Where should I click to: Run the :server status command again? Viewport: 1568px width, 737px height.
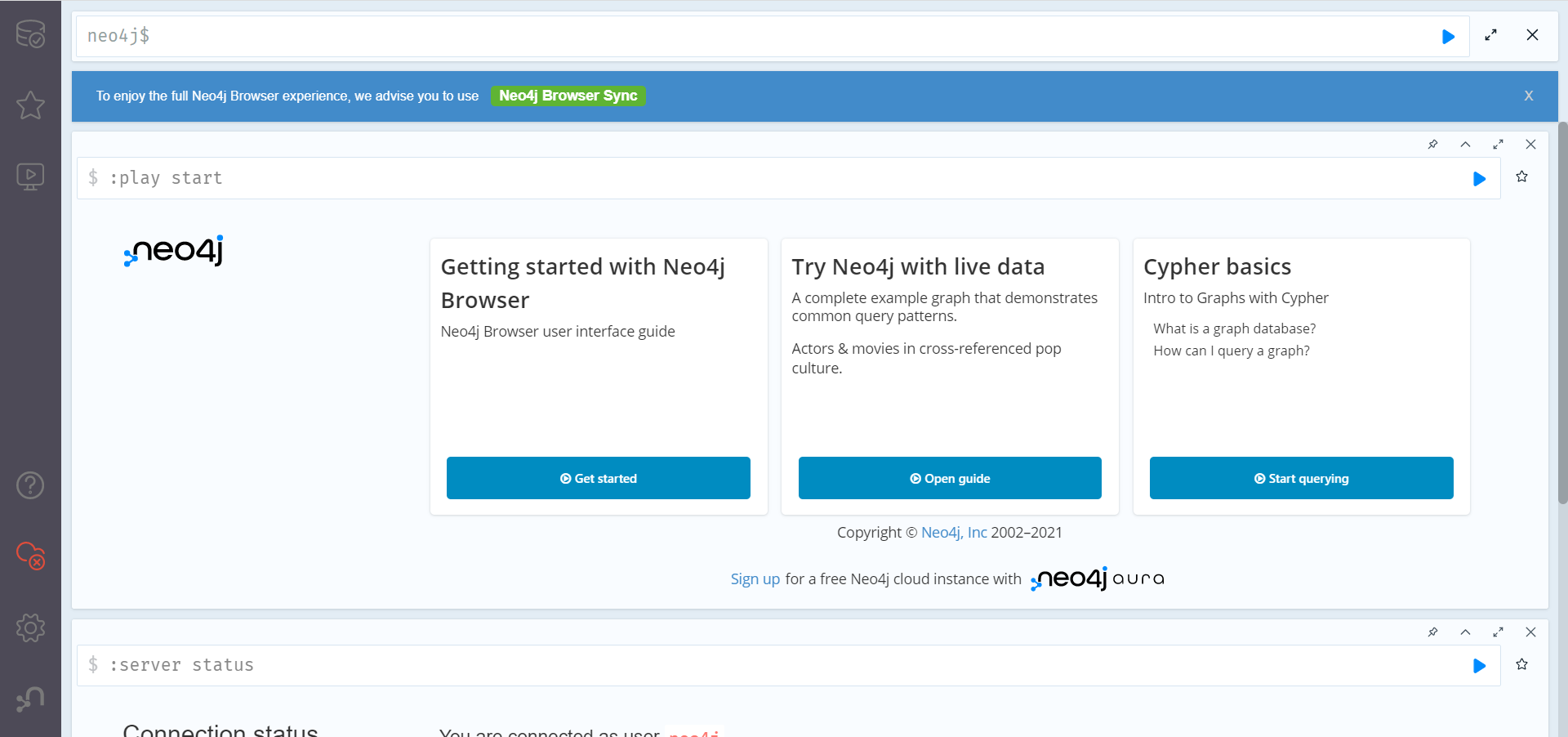coord(1480,666)
